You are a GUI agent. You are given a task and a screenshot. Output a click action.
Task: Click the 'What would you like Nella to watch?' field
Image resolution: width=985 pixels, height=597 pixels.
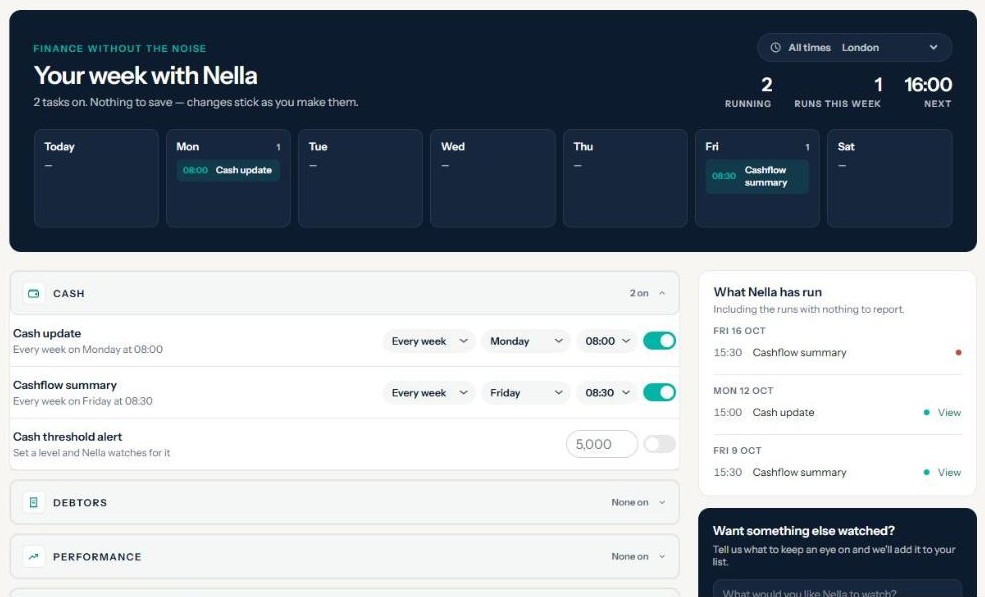837,591
